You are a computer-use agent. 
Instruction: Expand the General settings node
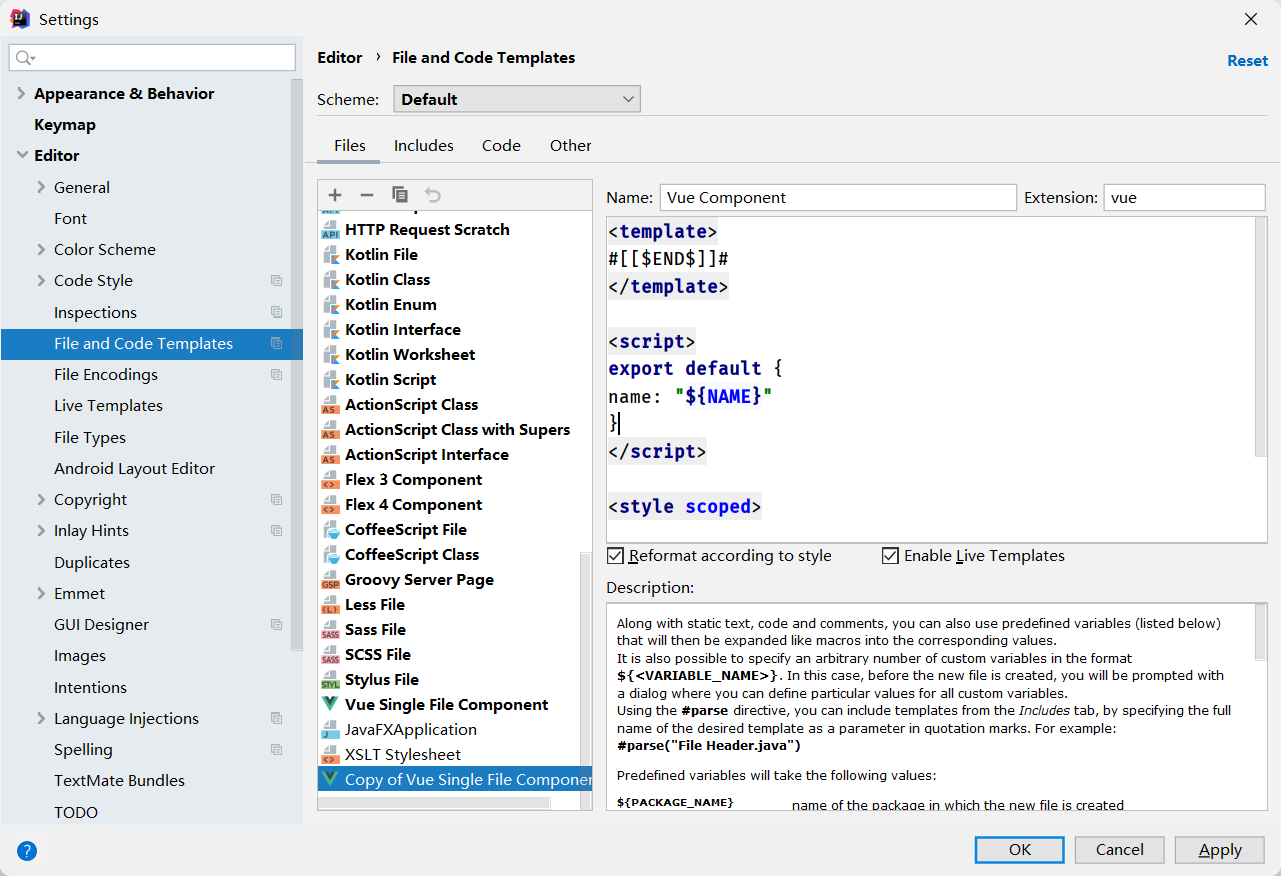41,187
